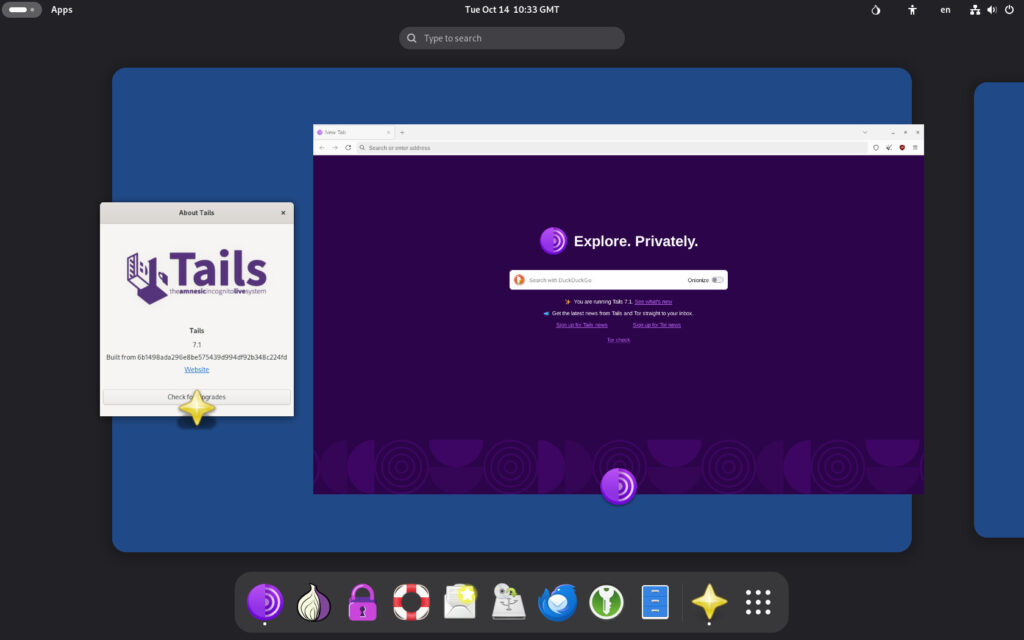This screenshot has width=1024, height=640.
Task: Open WhisperBack error reporting envelope icon
Action: 460,601
